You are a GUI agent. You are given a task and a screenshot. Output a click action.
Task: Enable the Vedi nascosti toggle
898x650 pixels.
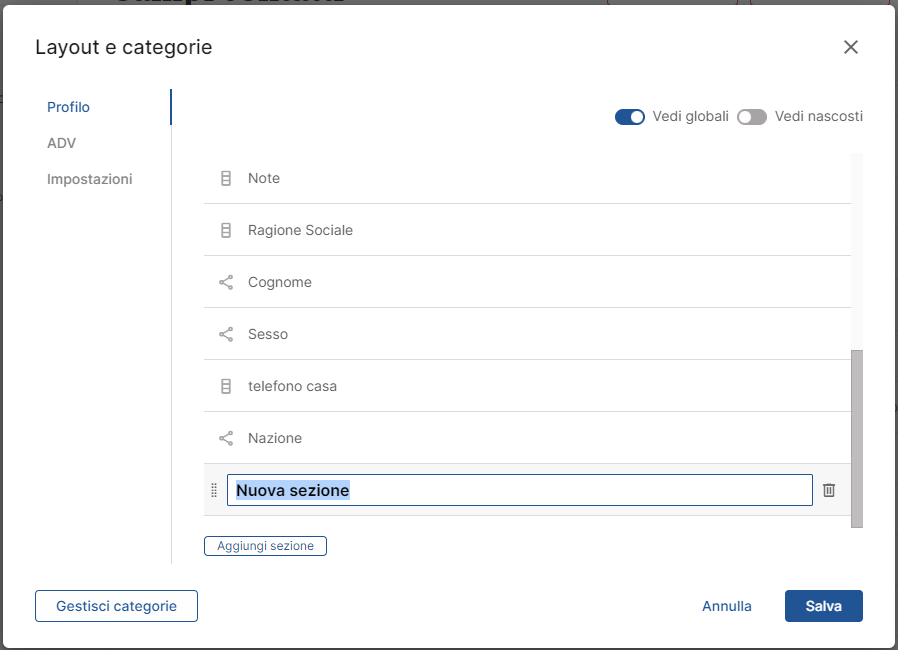pos(751,117)
